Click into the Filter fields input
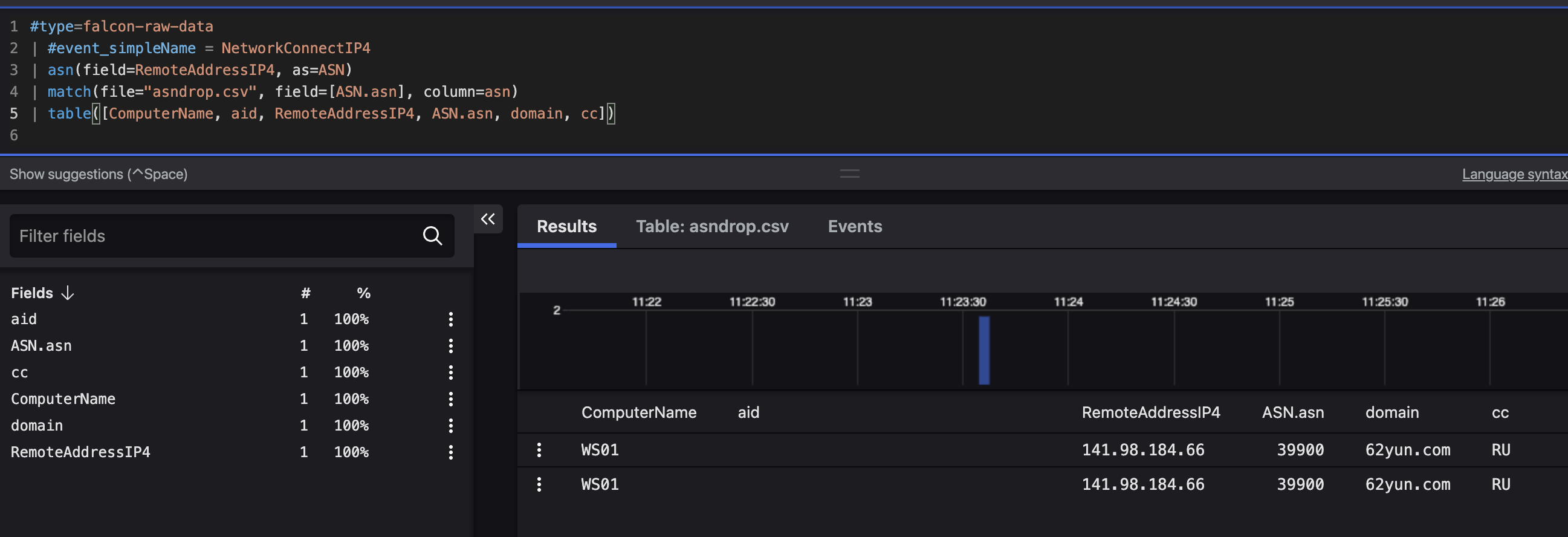Screen dimensions: 1568x537 [x=213, y=236]
